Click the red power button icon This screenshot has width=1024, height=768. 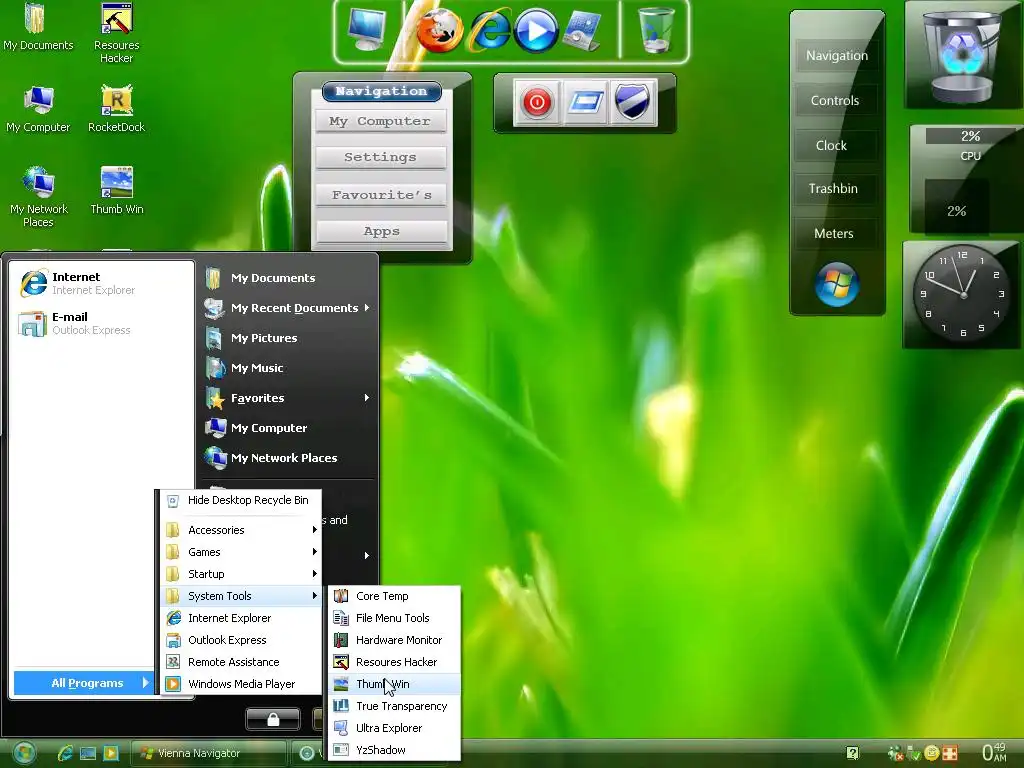(537, 103)
